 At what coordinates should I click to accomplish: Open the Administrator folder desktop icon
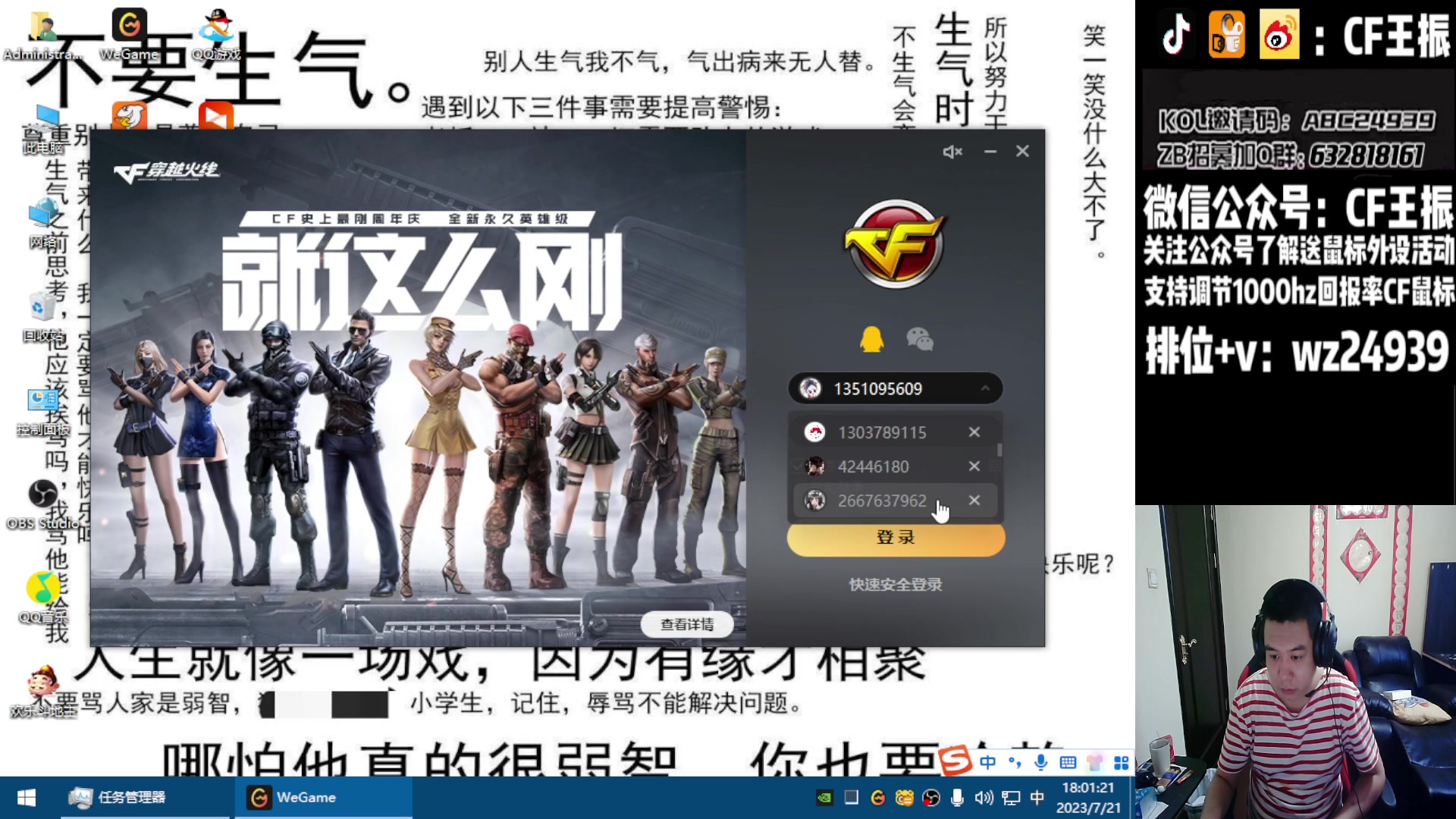click(43, 34)
